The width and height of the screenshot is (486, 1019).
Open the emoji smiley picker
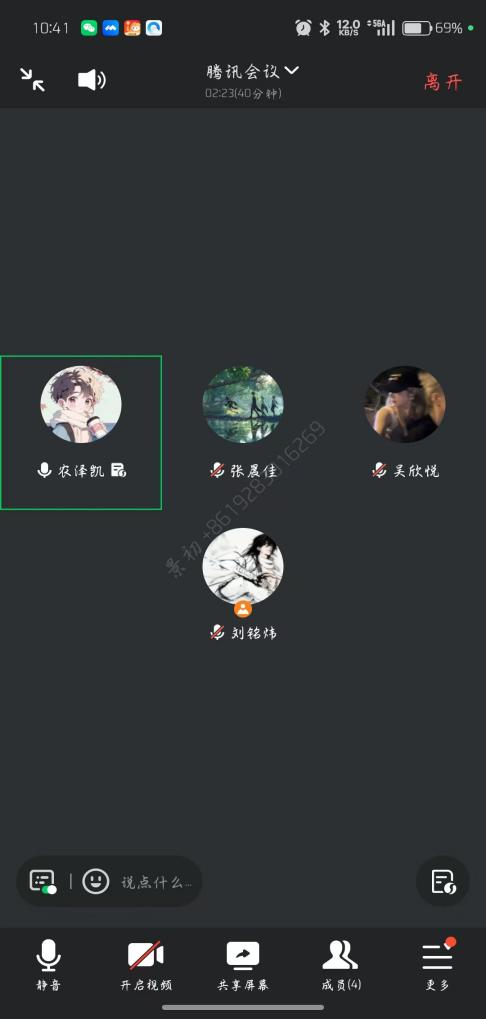[x=96, y=881]
